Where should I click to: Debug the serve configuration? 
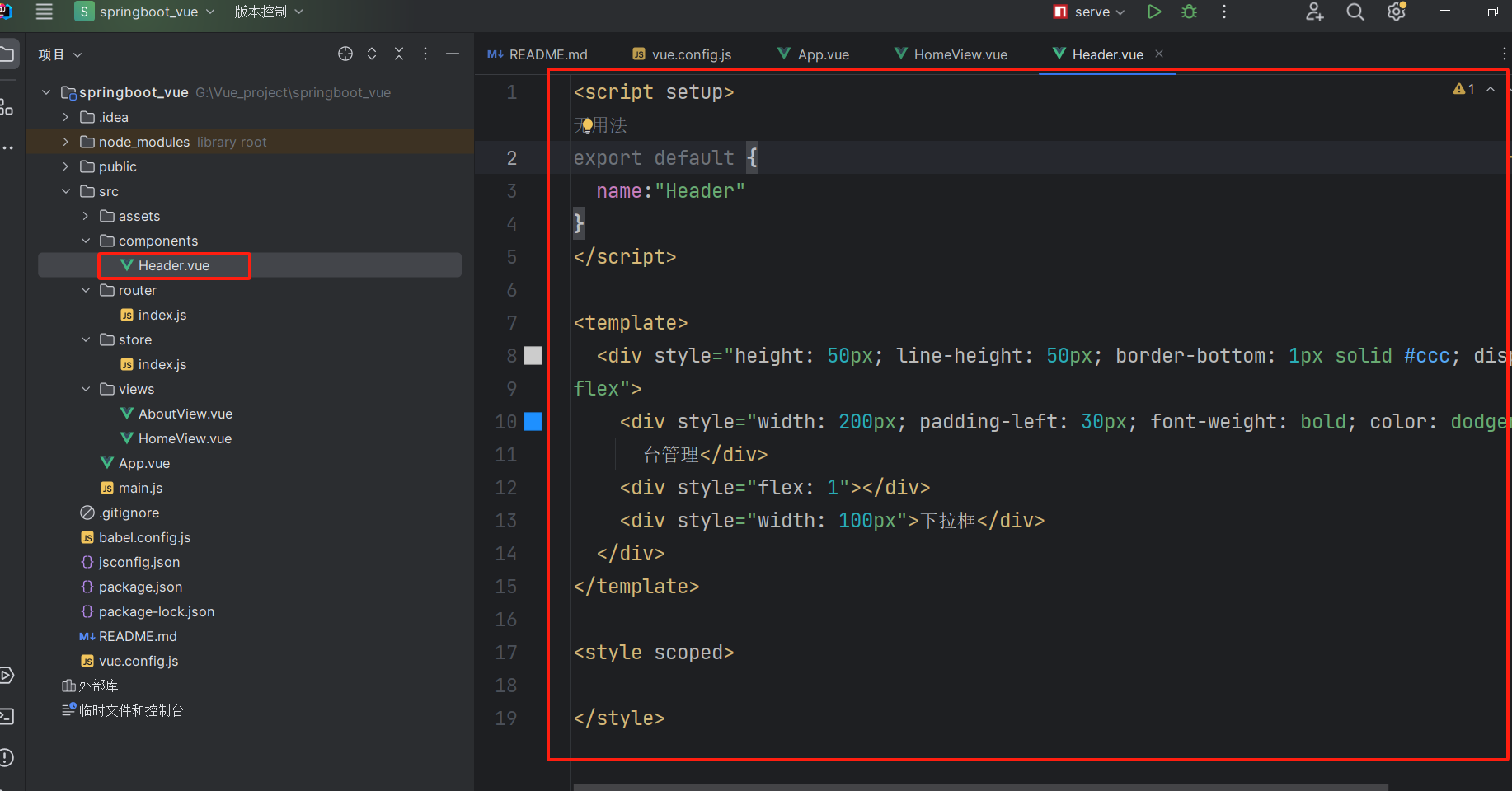(x=1189, y=12)
